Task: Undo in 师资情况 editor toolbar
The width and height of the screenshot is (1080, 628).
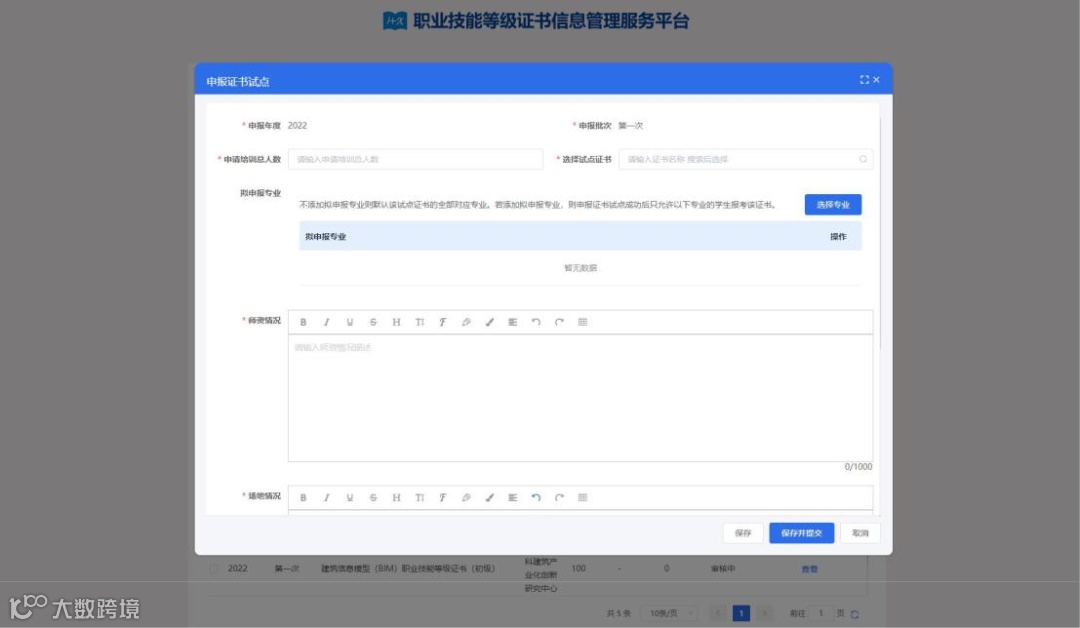Action: coord(536,322)
